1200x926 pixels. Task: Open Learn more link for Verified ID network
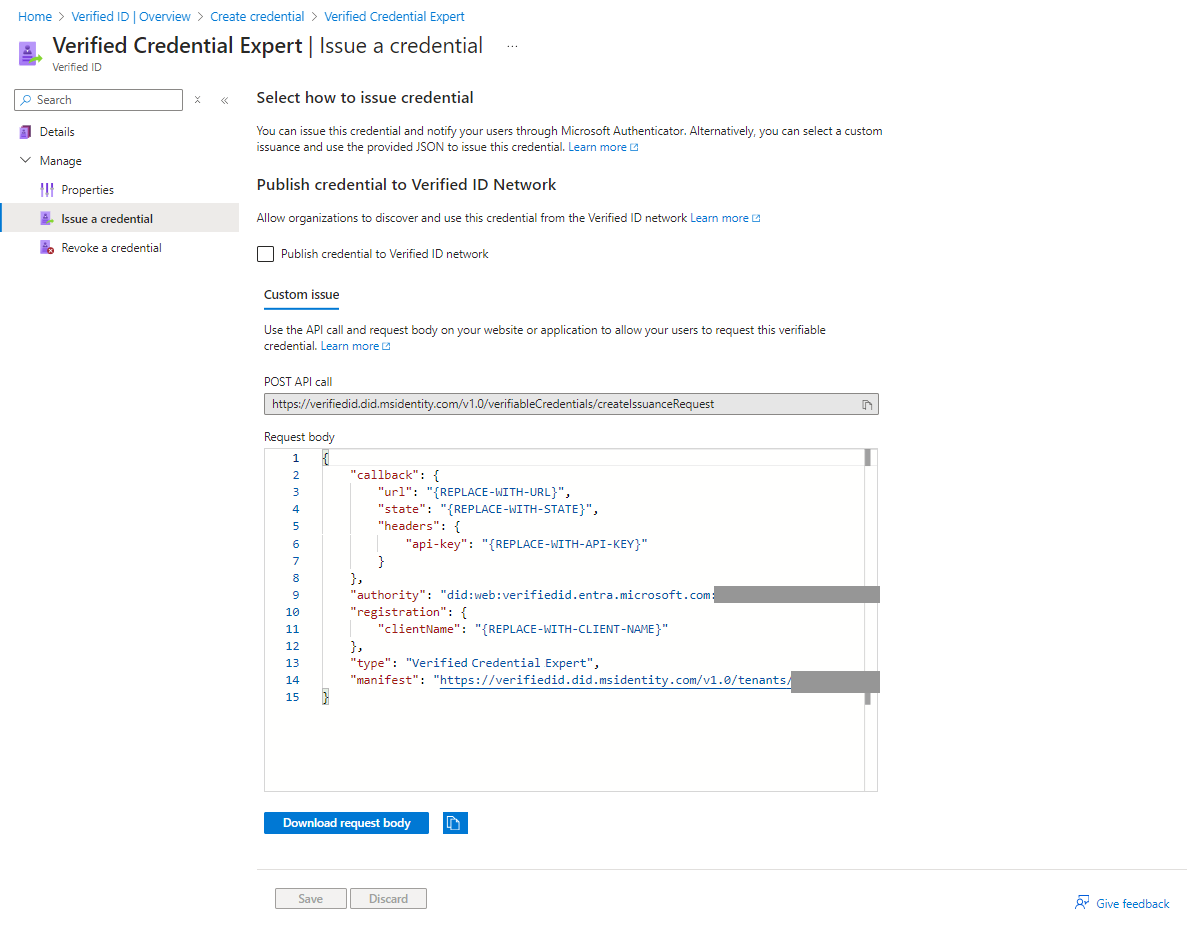pyautogui.click(x=725, y=218)
